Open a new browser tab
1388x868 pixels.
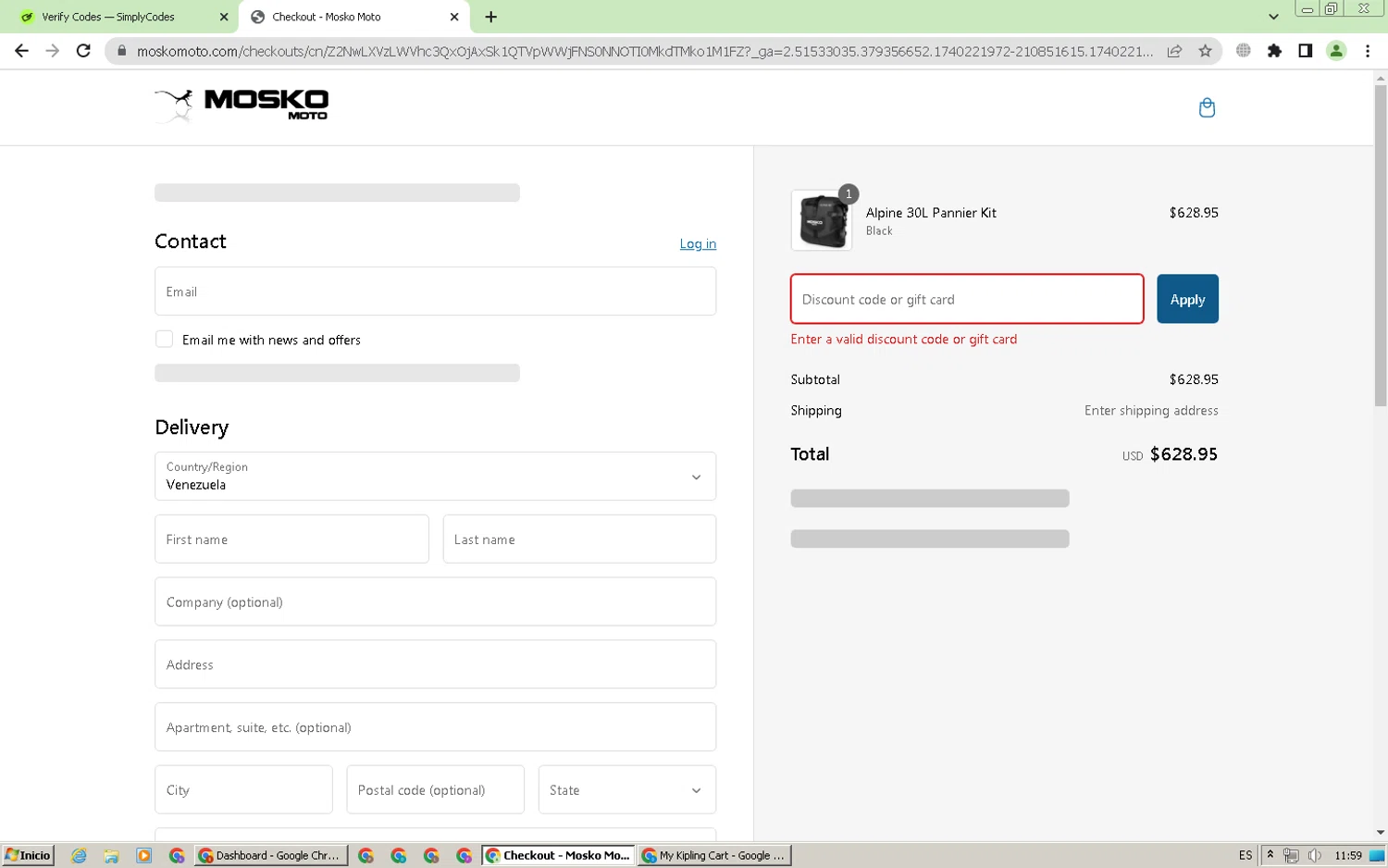pyautogui.click(x=490, y=17)
